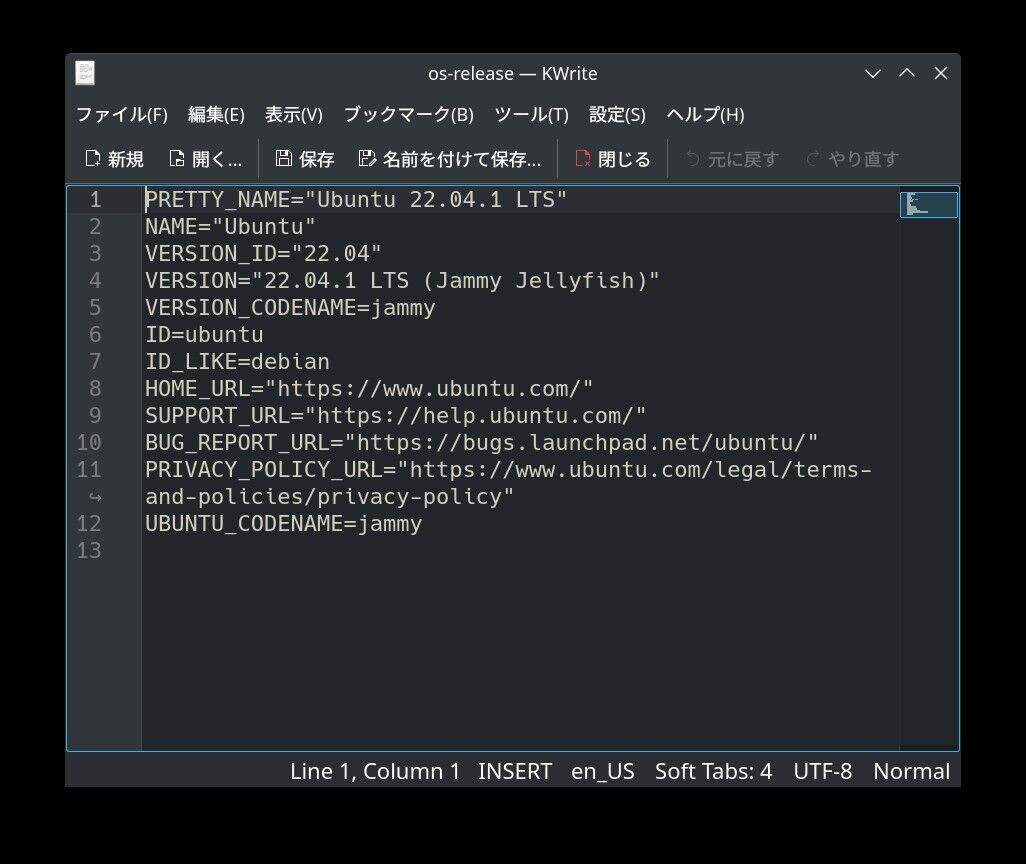Click the 保存 (Save) toolbar icon

click(x=284, y=158)
